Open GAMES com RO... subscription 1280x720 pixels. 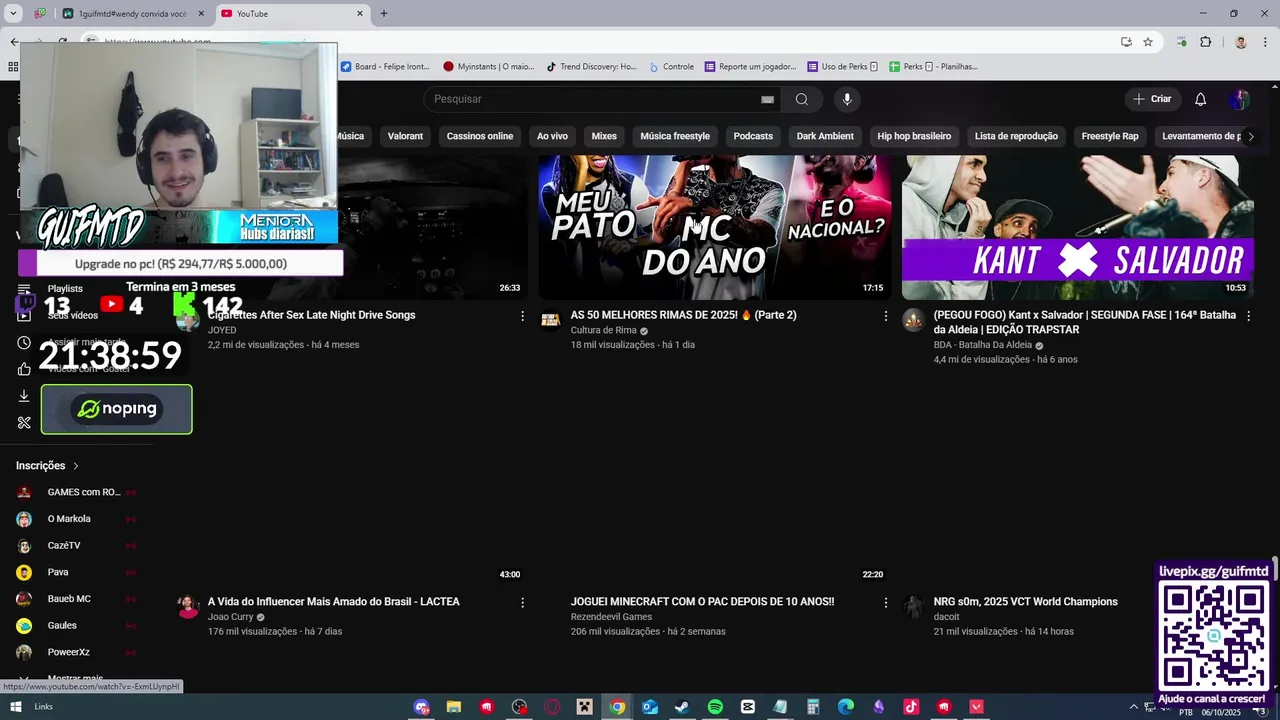coord(77,492)
